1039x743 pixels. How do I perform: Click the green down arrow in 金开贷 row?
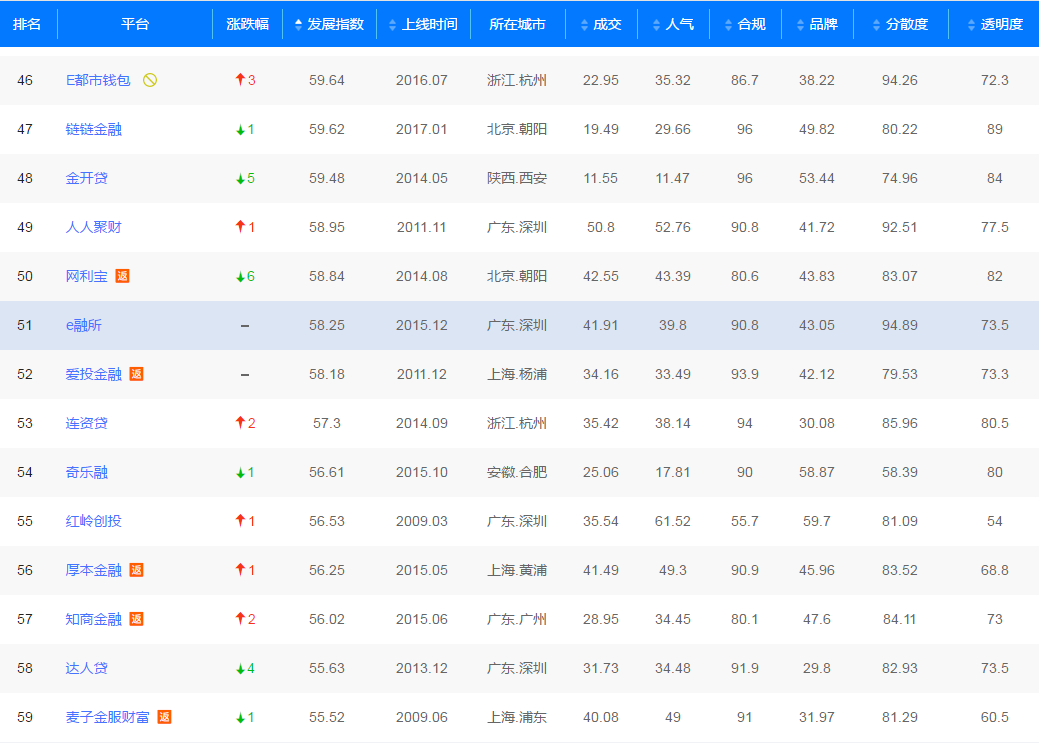click(x=240, y=179)
